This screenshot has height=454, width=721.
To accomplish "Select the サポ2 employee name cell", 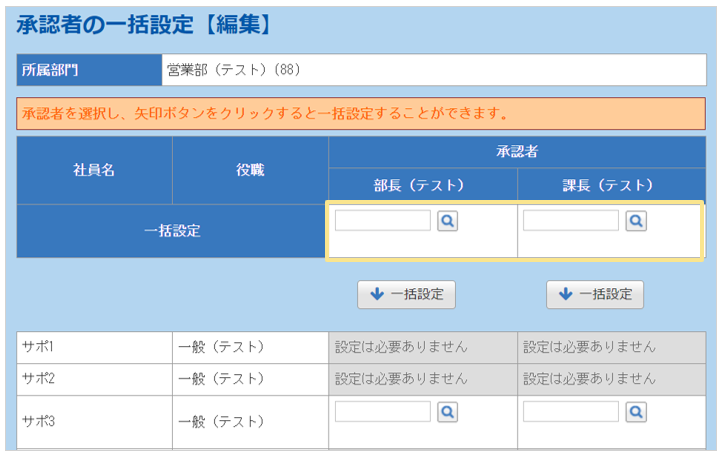I will coord(94,379).
